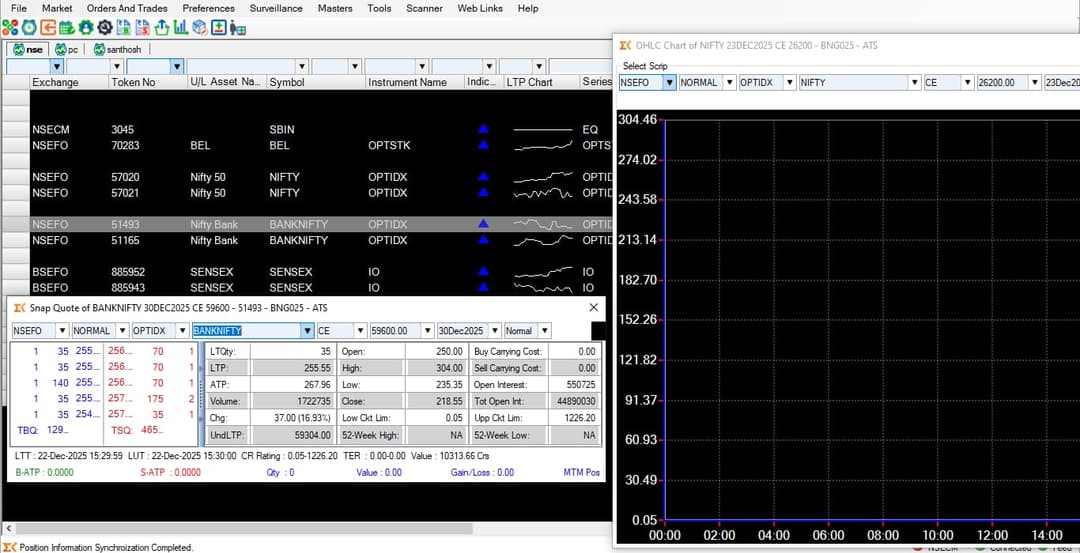Click the blue up-triangle indicator in SBIN row

click(x=483, y=129)
